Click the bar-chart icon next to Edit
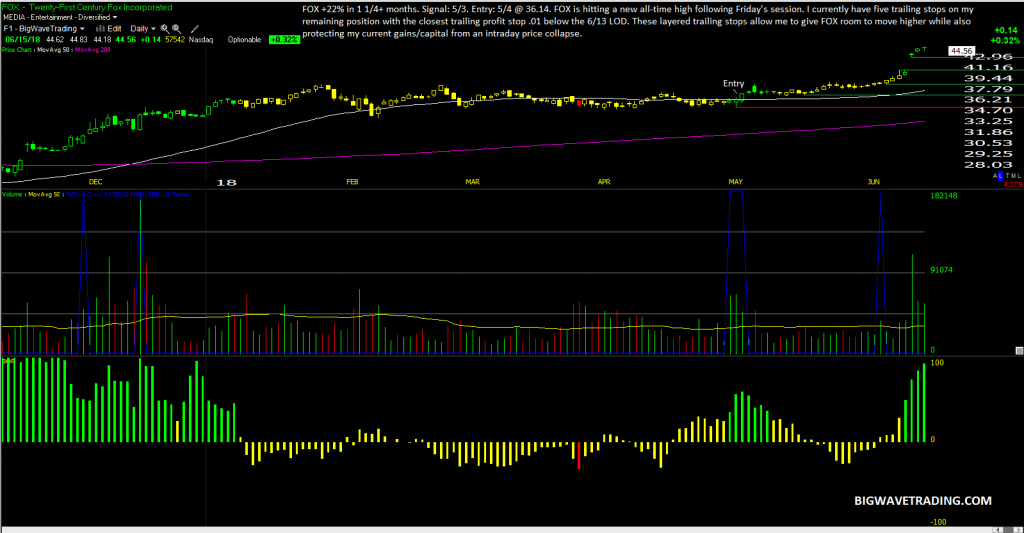Viewport: 1024px width, 533px height. [100, 29]
